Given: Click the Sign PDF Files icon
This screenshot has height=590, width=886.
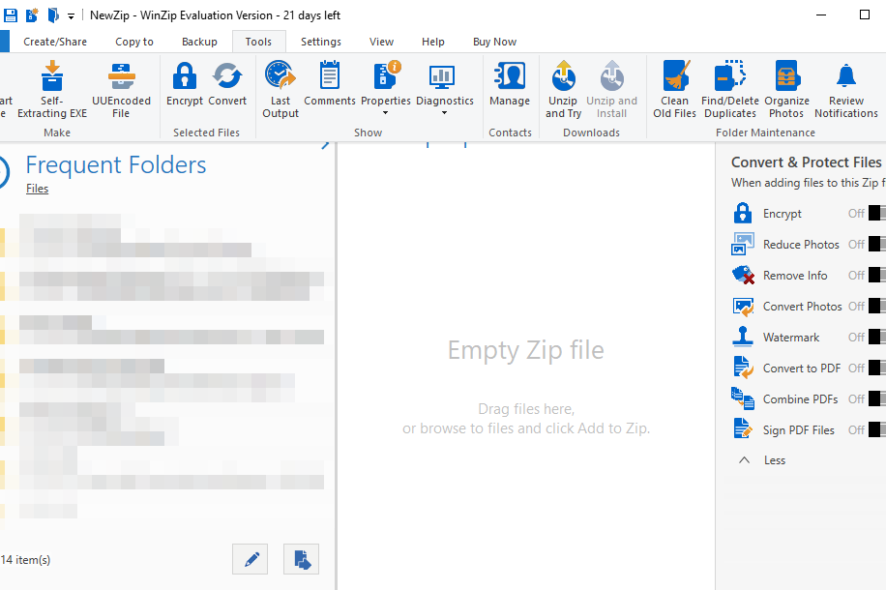Looking at the screenshot, I should [742, 429].
